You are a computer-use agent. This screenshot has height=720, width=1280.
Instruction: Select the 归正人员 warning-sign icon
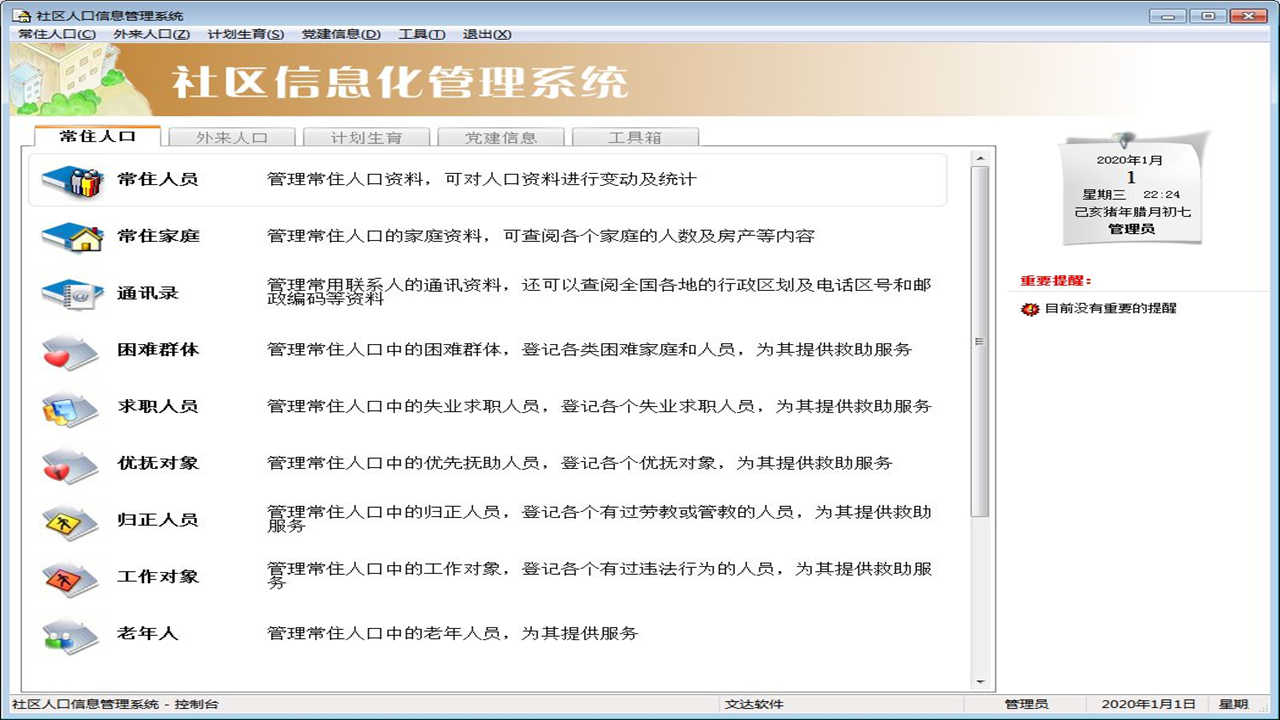[68, 520]
